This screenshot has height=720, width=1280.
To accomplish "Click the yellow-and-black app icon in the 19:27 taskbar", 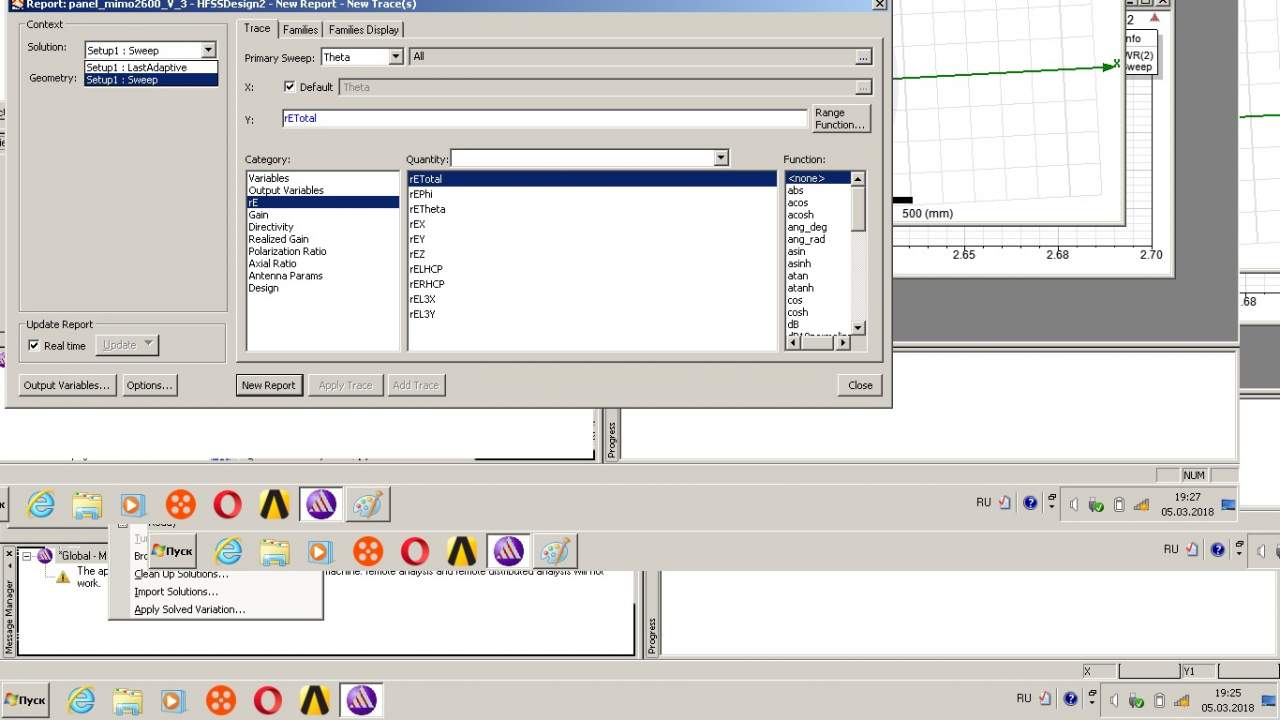I will [274, 505].
